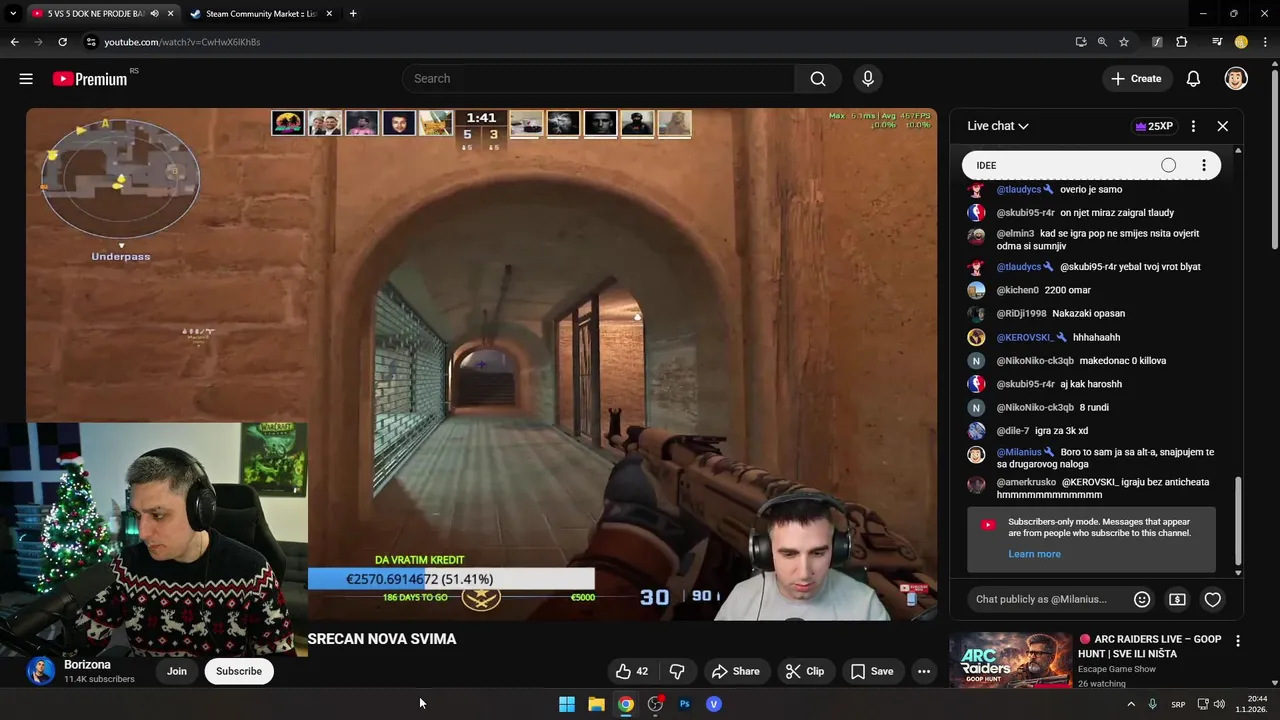Image resolution: width=1280 pixels, height=720 pixels.
Task: Show hidden system tray icons
Action: pos(1131,704)
